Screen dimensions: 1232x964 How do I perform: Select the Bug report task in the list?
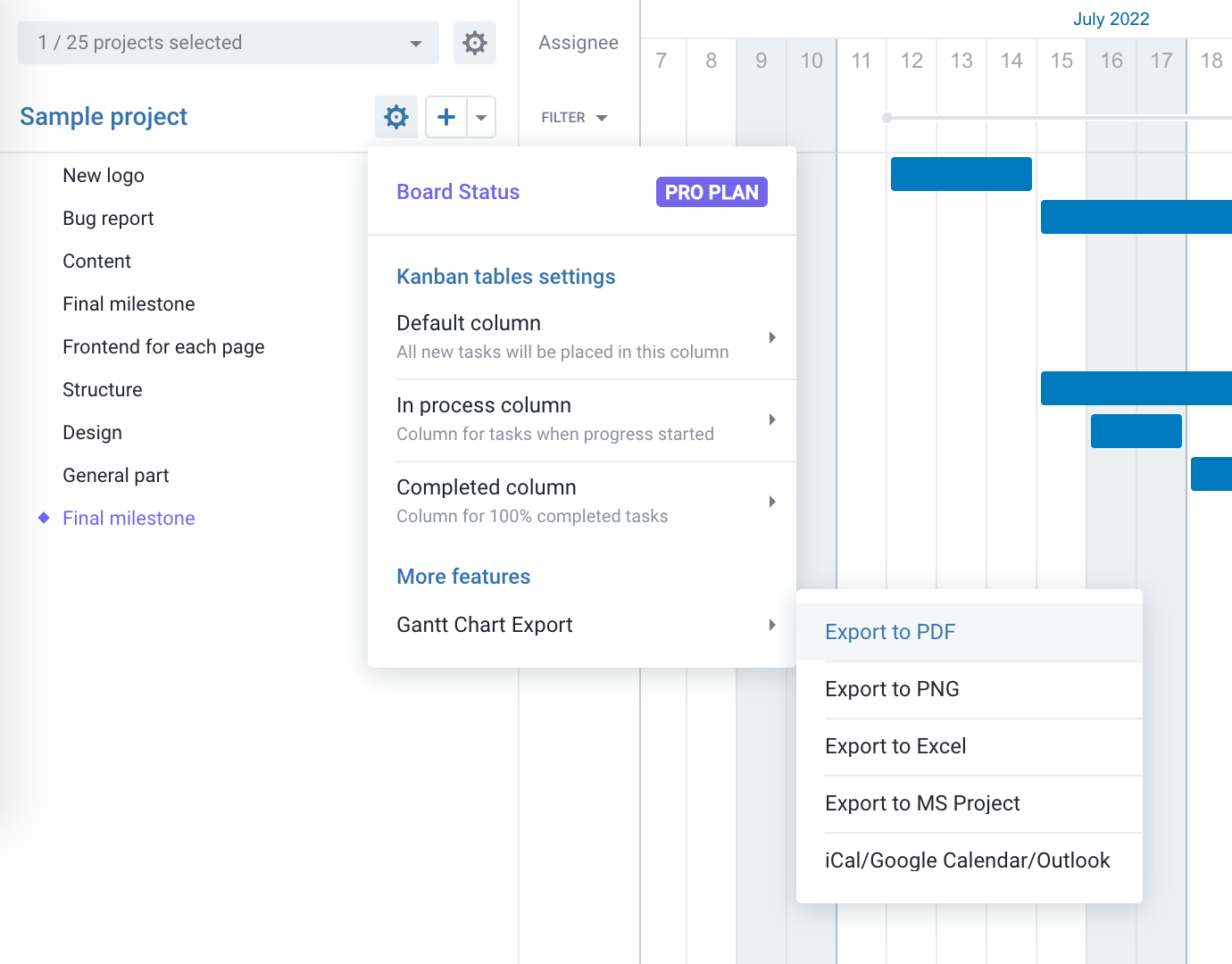[108, 218]
